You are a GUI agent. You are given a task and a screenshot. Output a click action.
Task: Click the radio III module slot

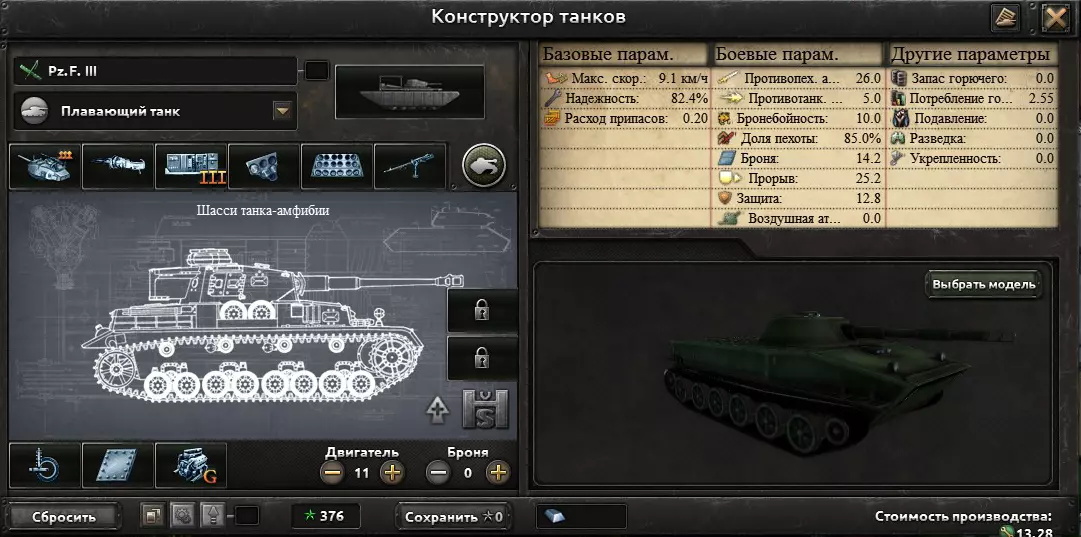tap(191, 166)
